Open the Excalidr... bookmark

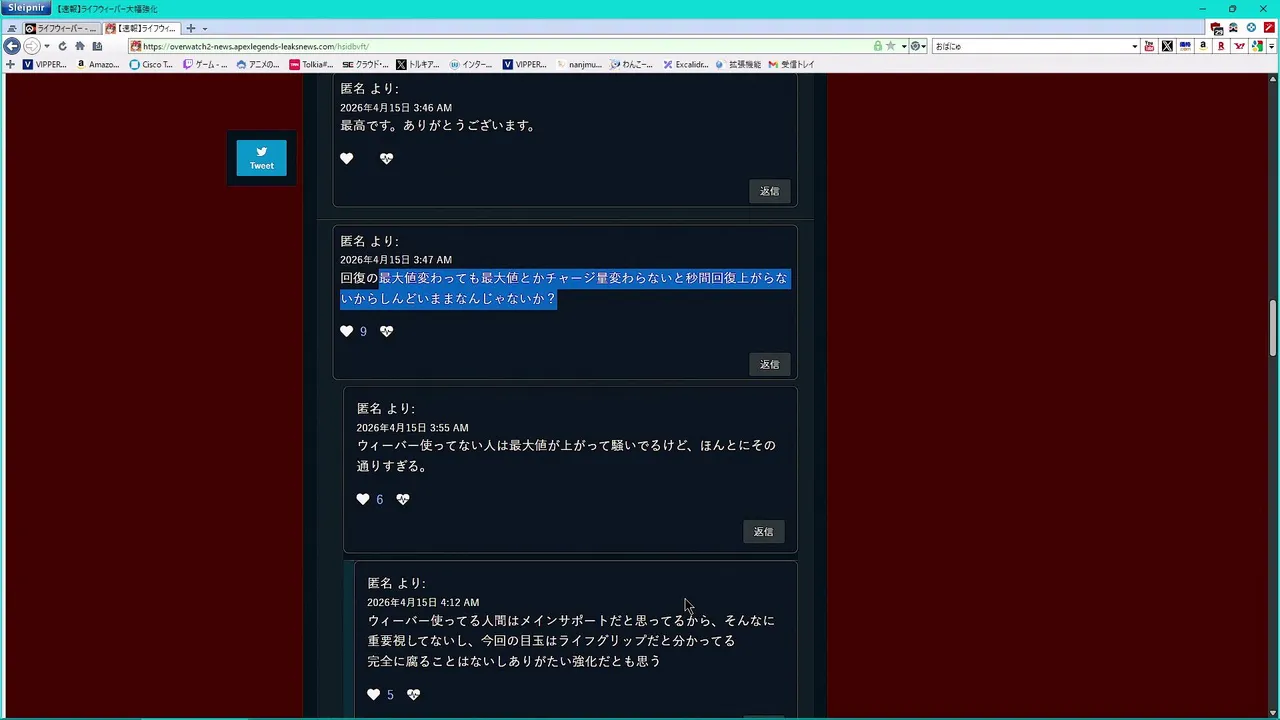tap(686, 64)
